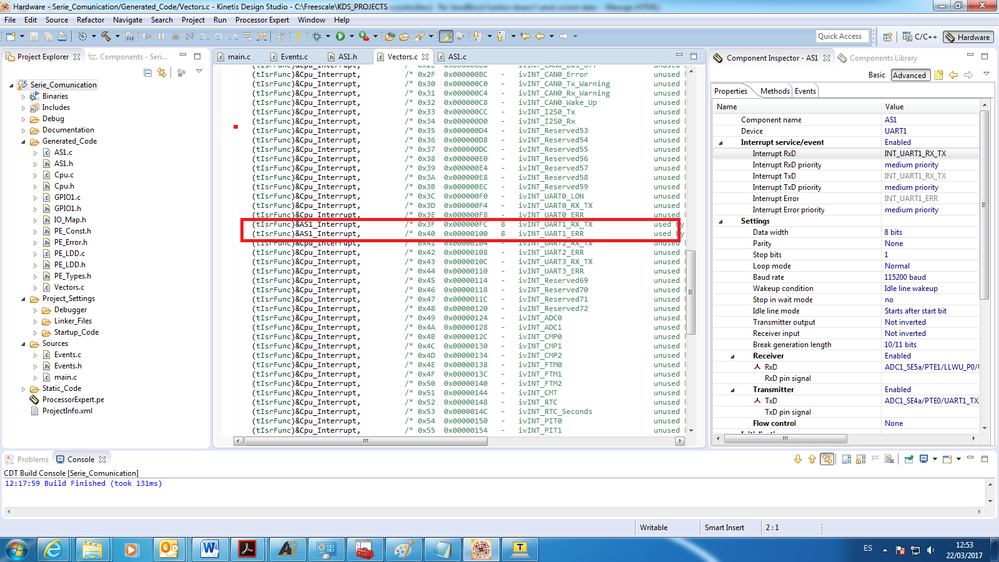Viewport: 999px width, 562px height.
Task: Close the Vectors.c editor tab
Action: pos(425,57)
